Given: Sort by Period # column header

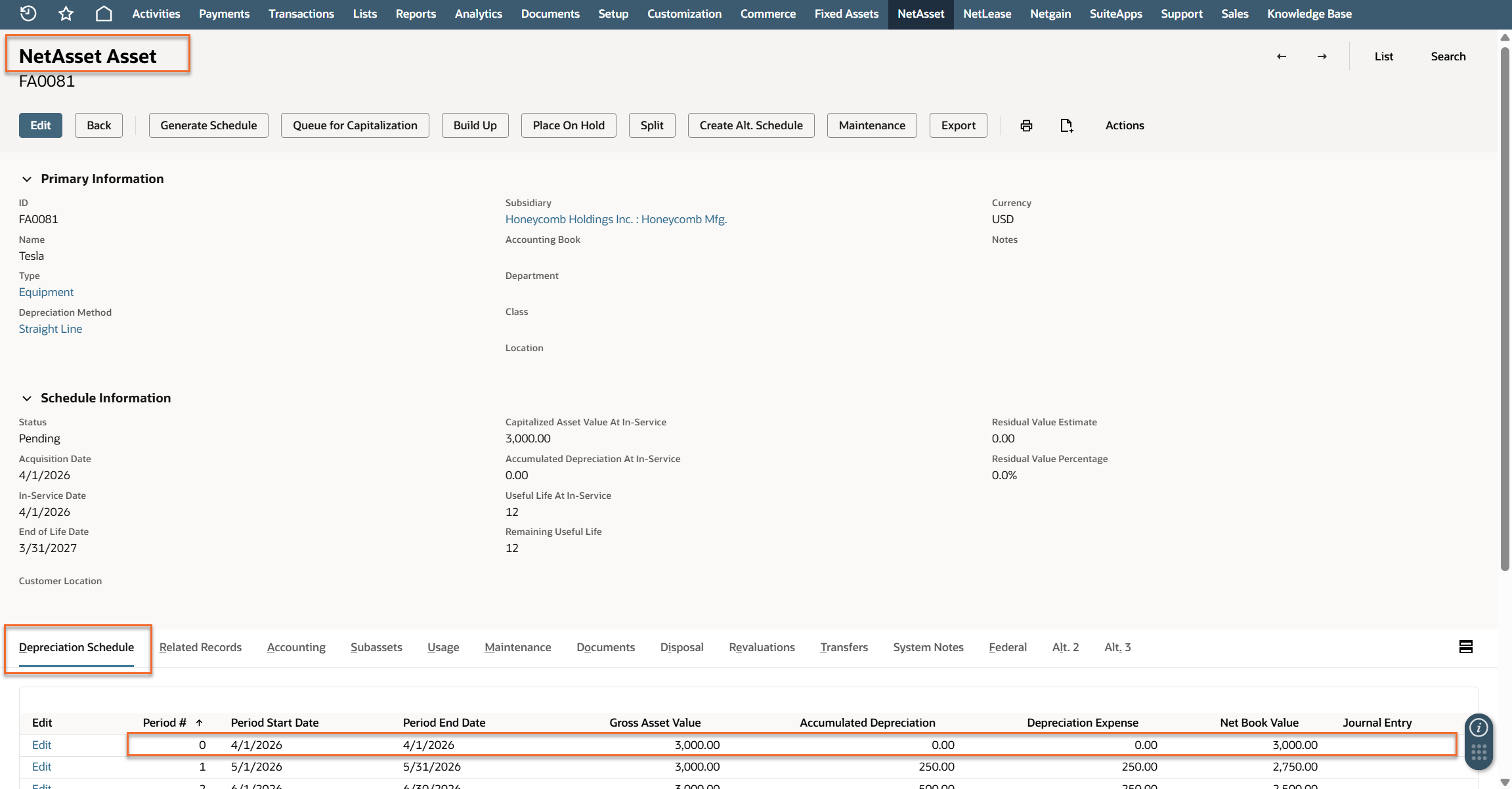Looking at the screenshot, I should (165, 722).
